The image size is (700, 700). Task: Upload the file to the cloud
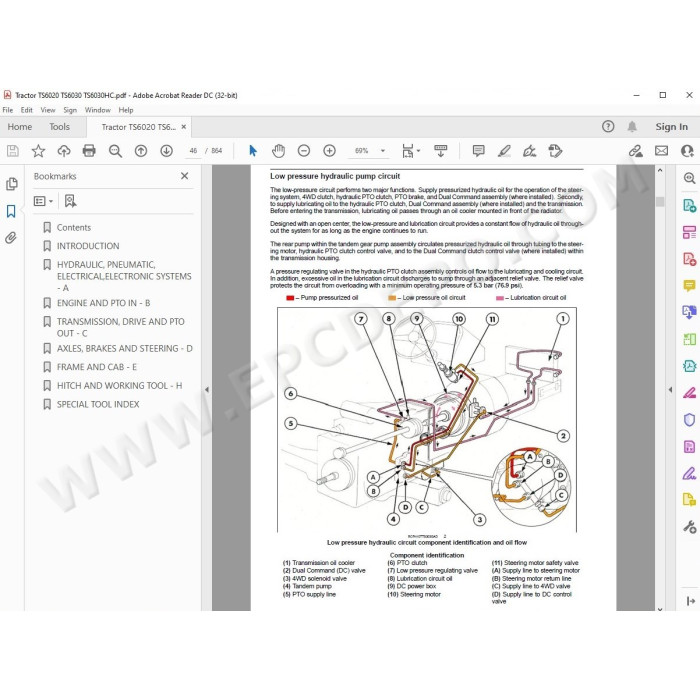click(64, 151)
